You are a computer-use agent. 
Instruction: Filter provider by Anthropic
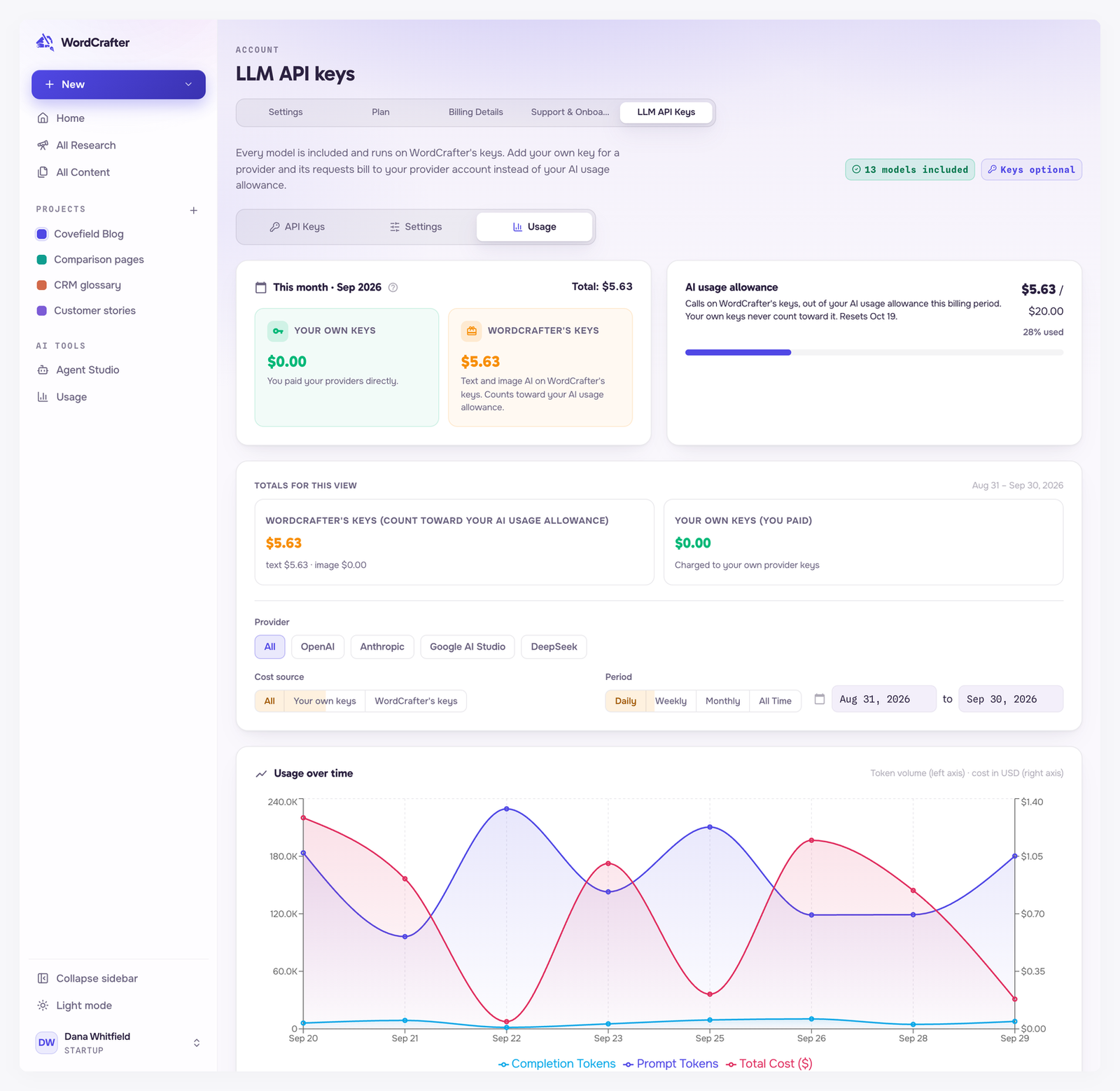click(382, 647)
